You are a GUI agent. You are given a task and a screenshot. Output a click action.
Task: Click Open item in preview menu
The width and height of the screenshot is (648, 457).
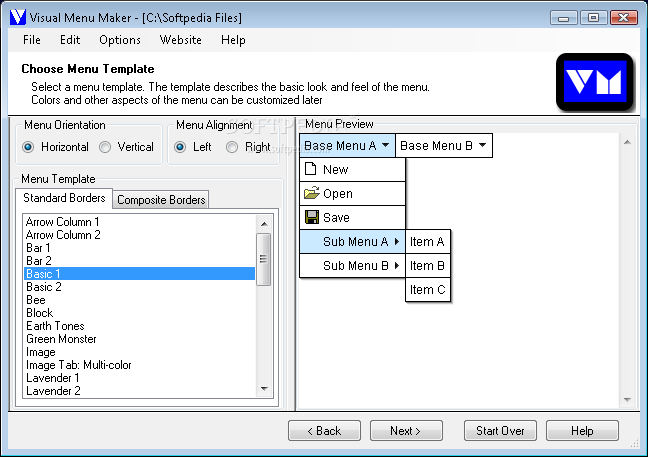(x=353, y=193)
